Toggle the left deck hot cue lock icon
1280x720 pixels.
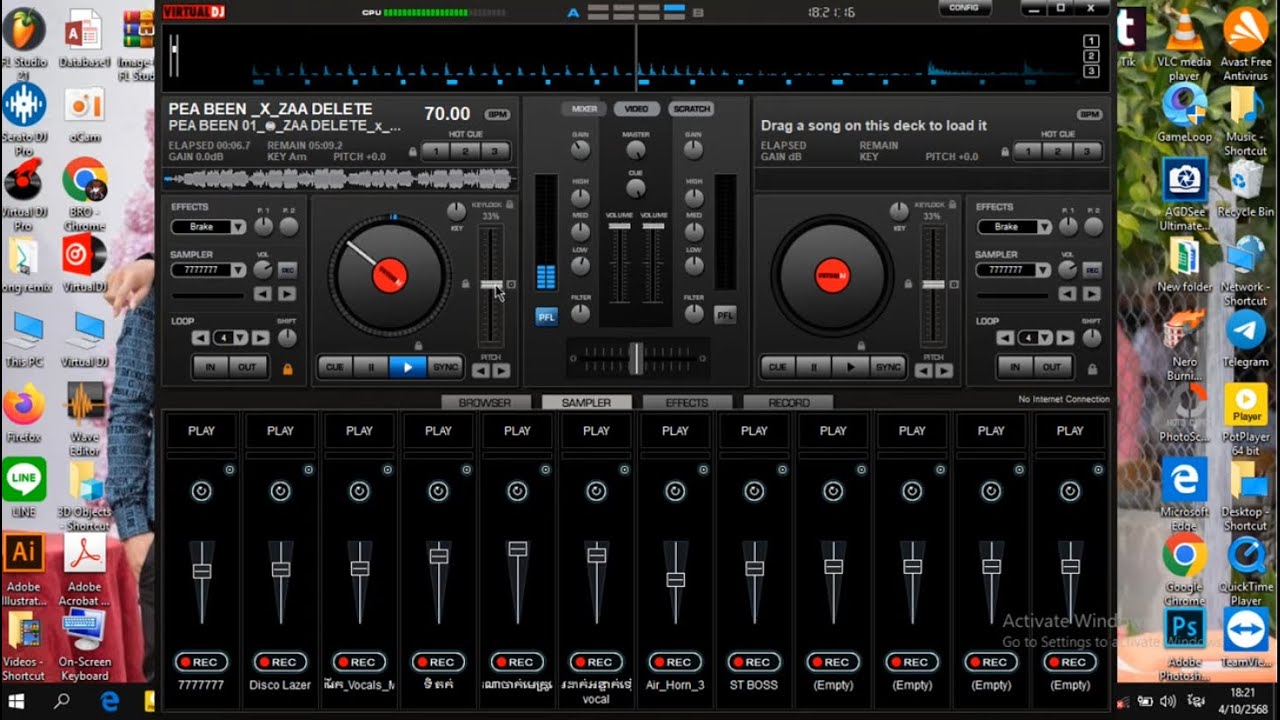(412, 152)
